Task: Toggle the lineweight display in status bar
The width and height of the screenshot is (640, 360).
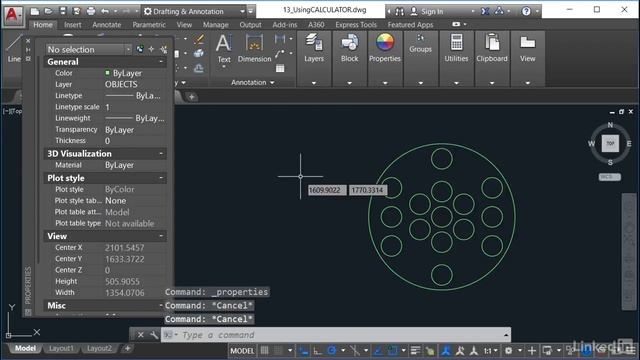Action: [416, 351]
